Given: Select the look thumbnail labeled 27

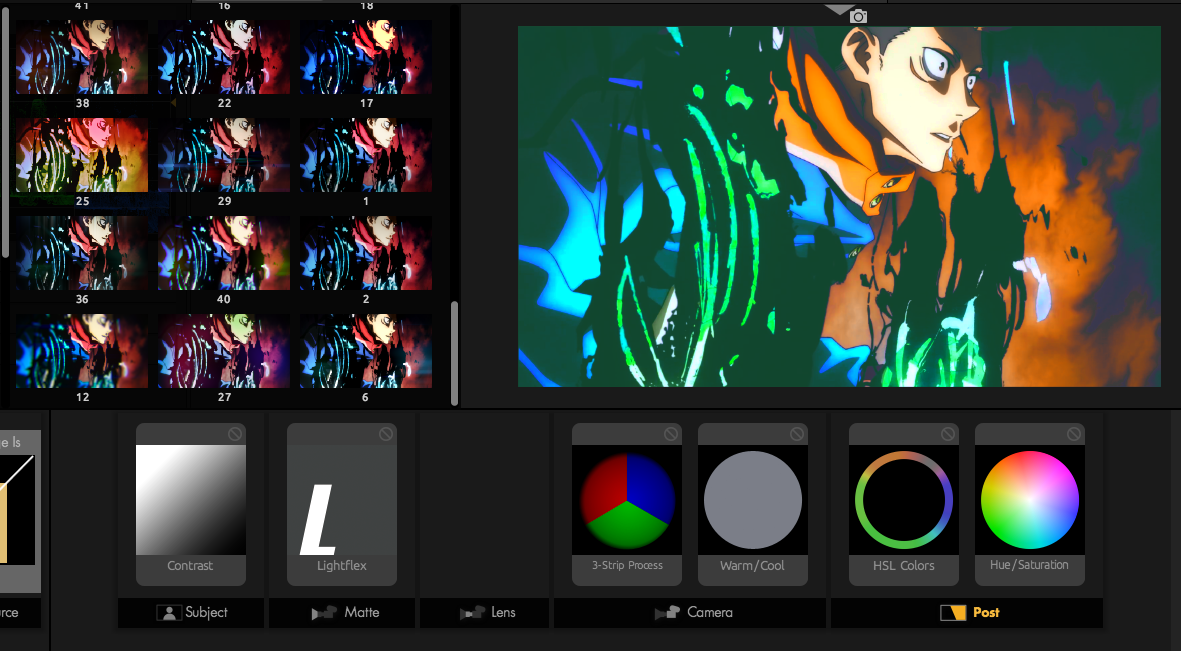Looking at the screenshot, I should (224, 351).
